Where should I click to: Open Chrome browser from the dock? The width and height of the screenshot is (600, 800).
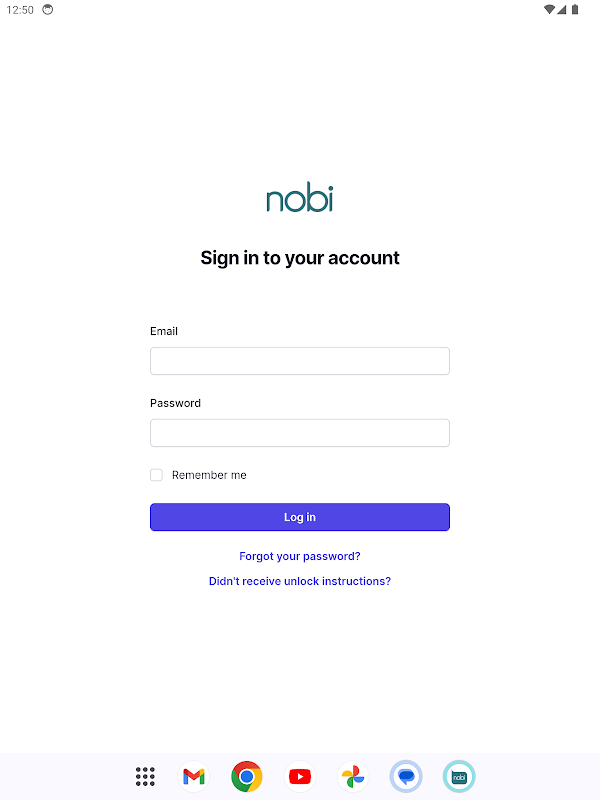click(247, 776)
